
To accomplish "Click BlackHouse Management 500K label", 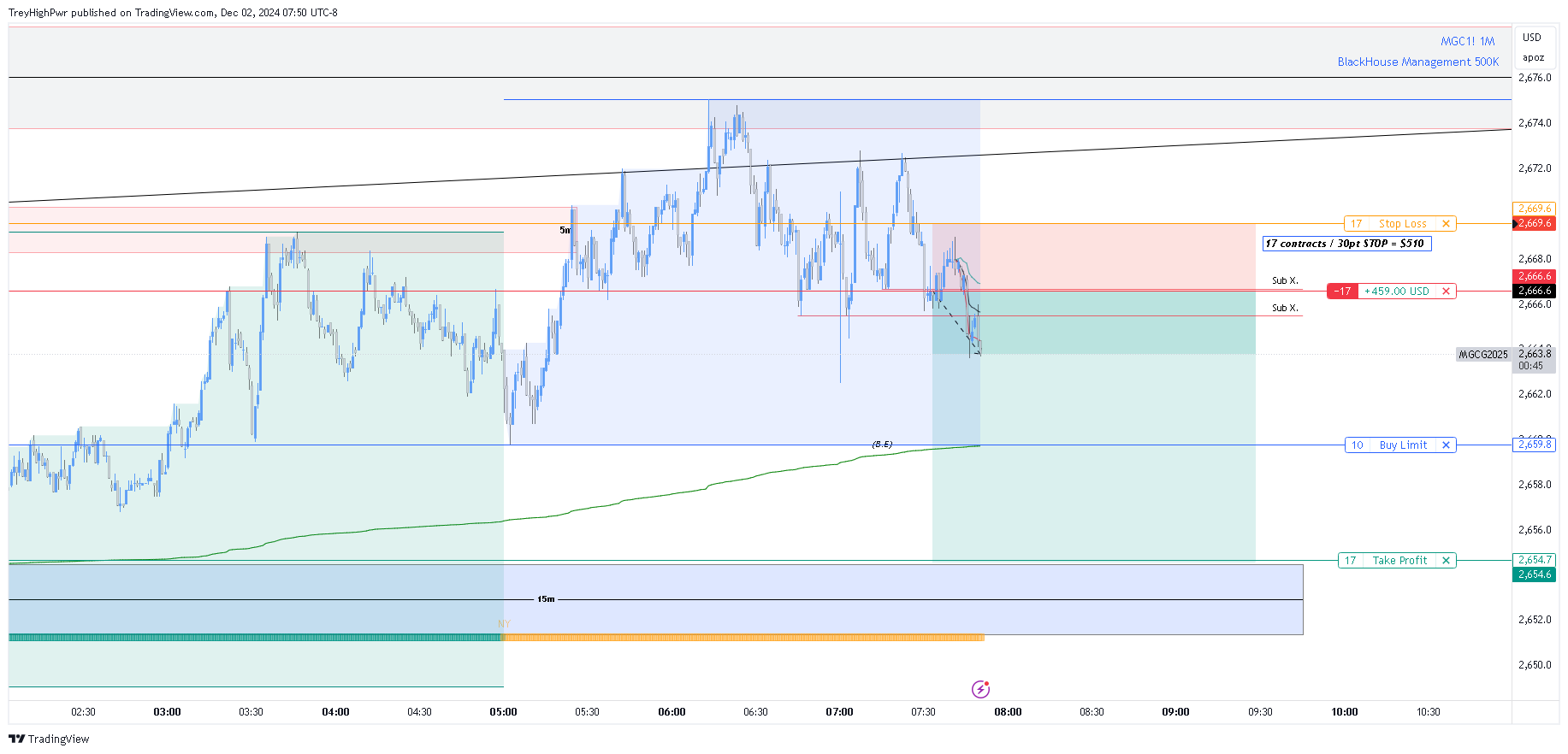I will 1418,62.
